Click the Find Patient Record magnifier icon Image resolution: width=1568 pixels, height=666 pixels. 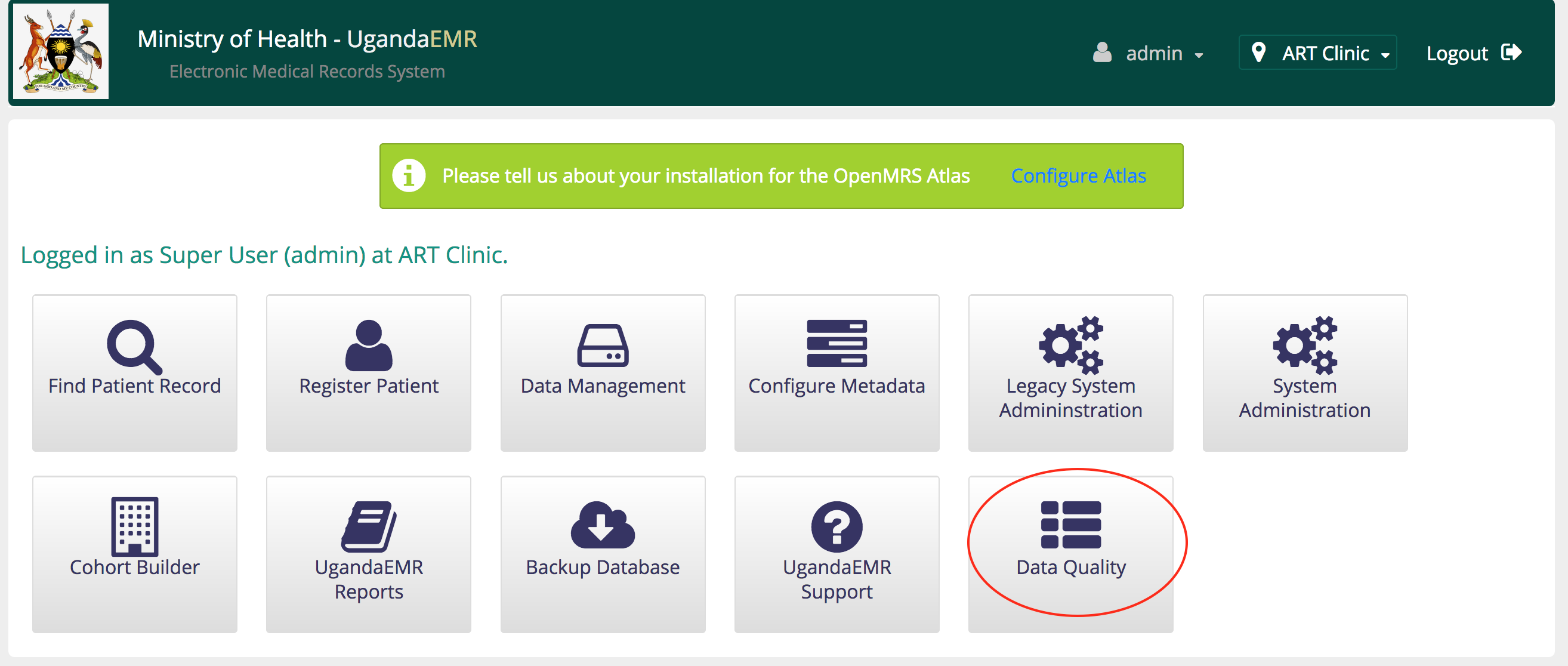(134, 346)
